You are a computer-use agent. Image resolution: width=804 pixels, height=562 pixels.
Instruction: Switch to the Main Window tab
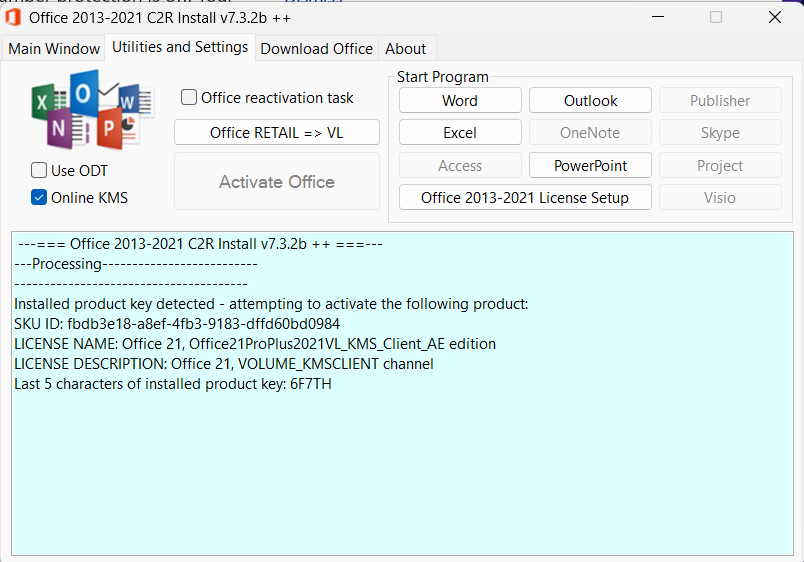(54, 49)
